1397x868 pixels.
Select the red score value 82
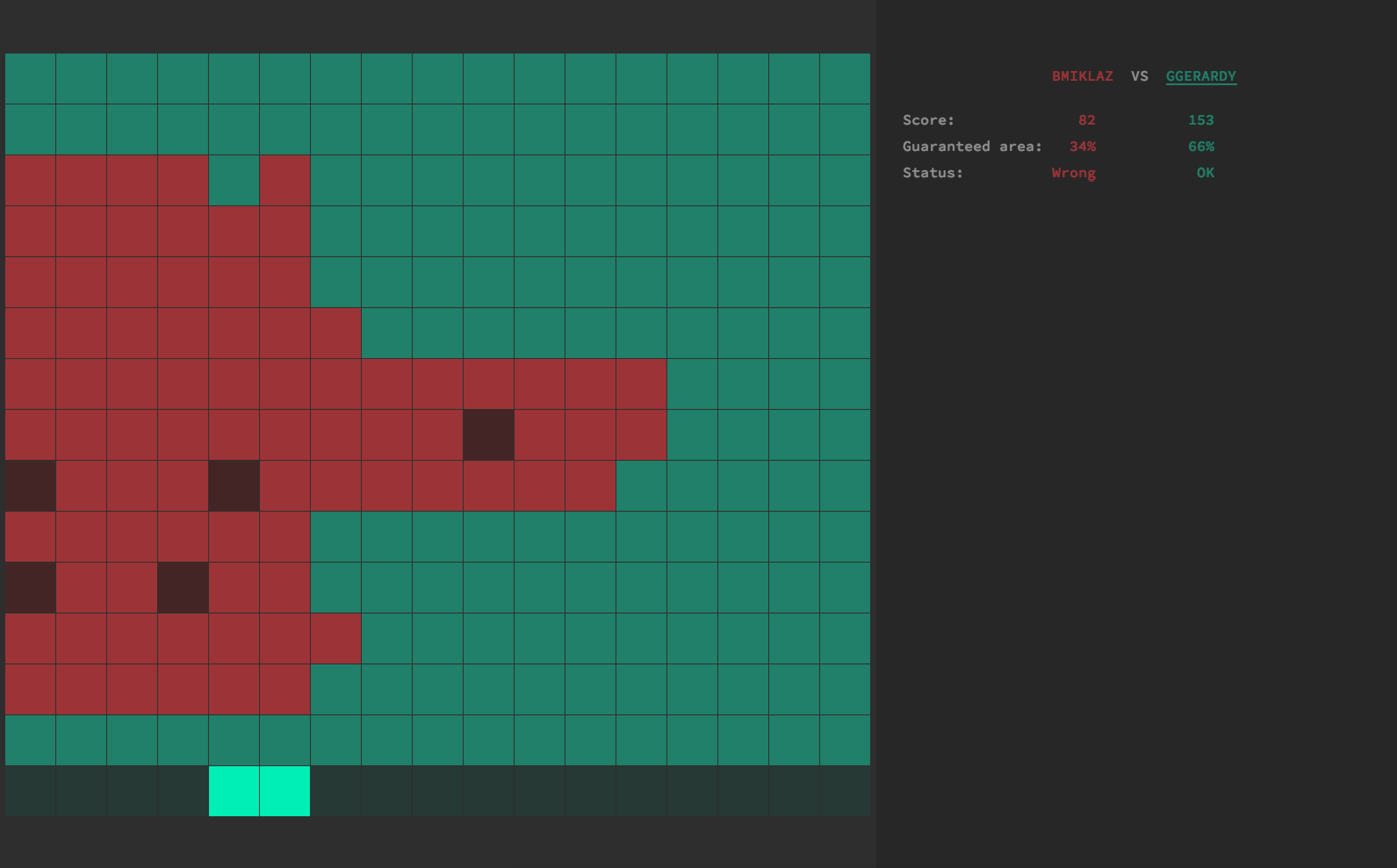1086,120
